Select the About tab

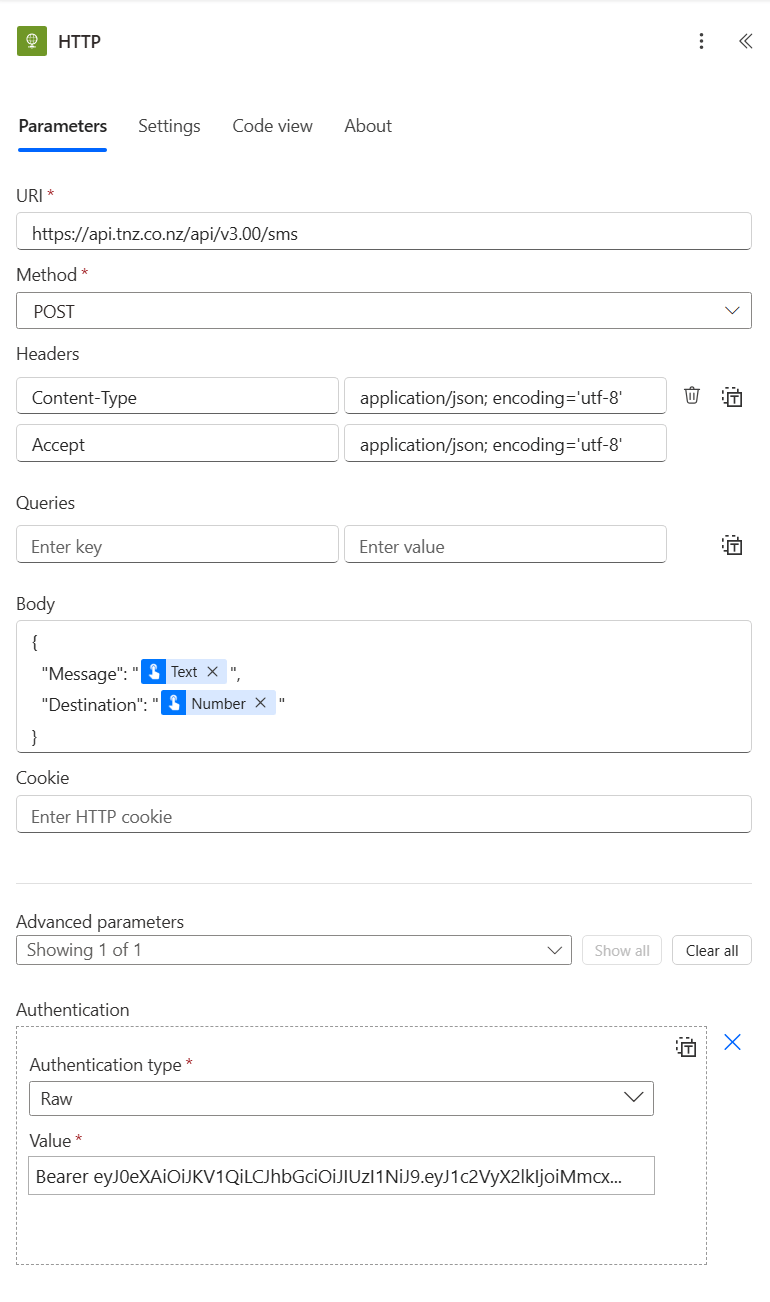(367, 126)
